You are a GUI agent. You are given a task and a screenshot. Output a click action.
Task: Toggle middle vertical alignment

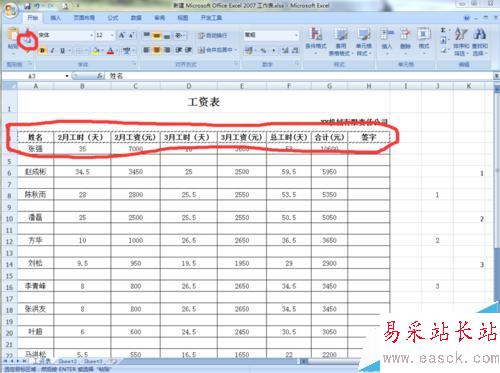tap(157, 35)
